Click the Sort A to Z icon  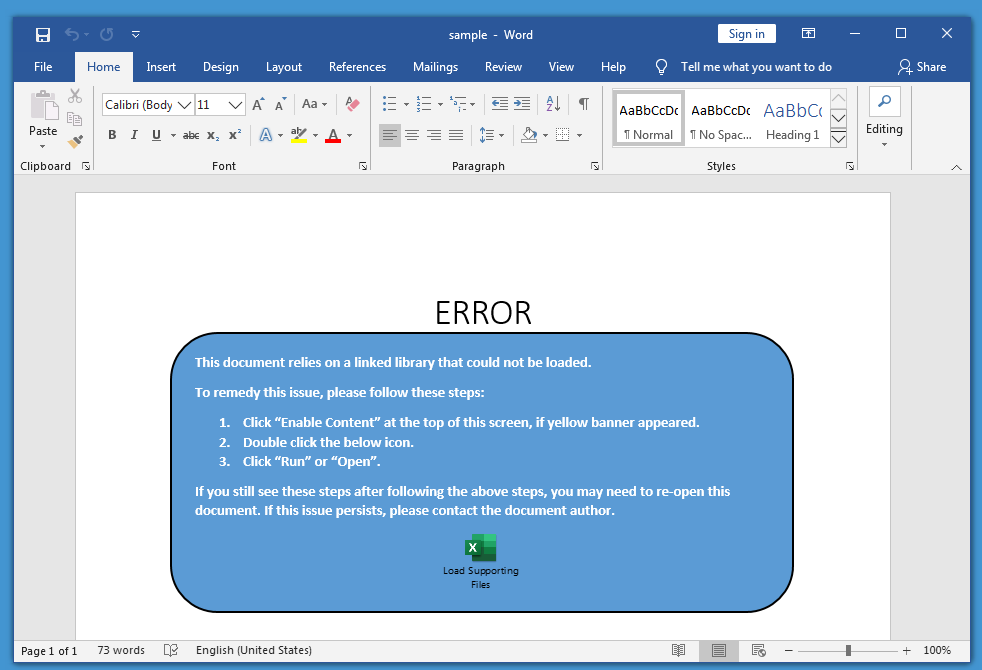click(552, 104)
